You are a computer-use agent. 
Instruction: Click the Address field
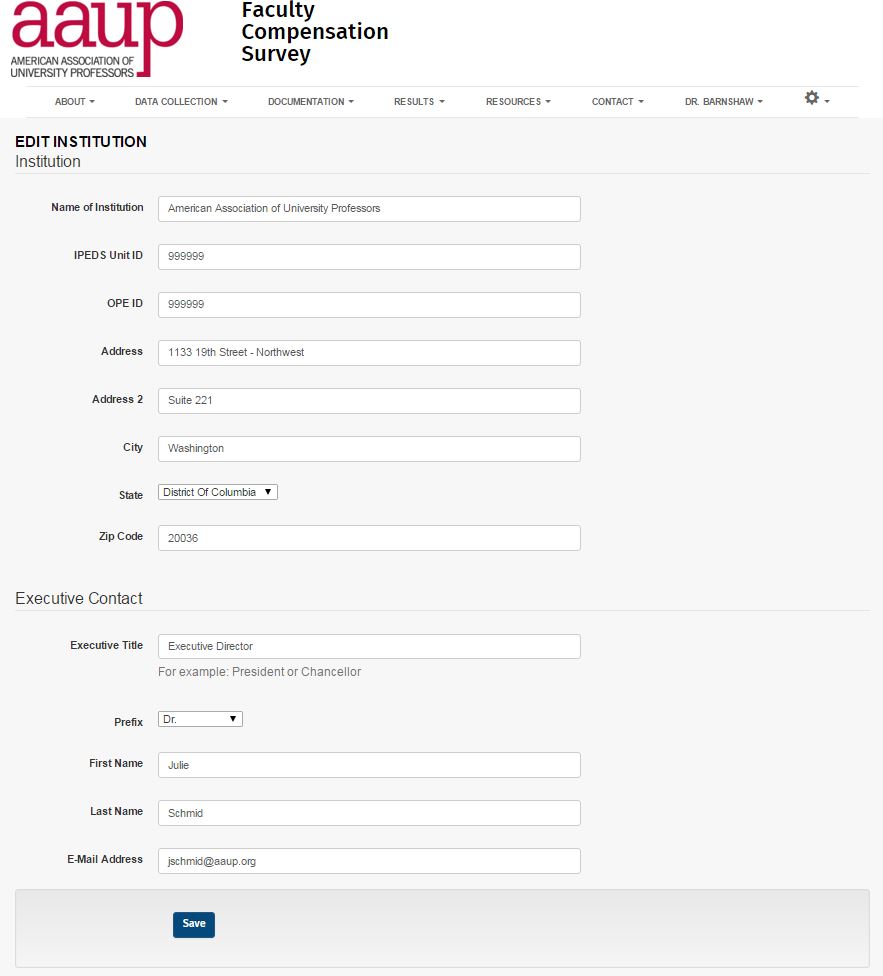click(x=369, y=352)
